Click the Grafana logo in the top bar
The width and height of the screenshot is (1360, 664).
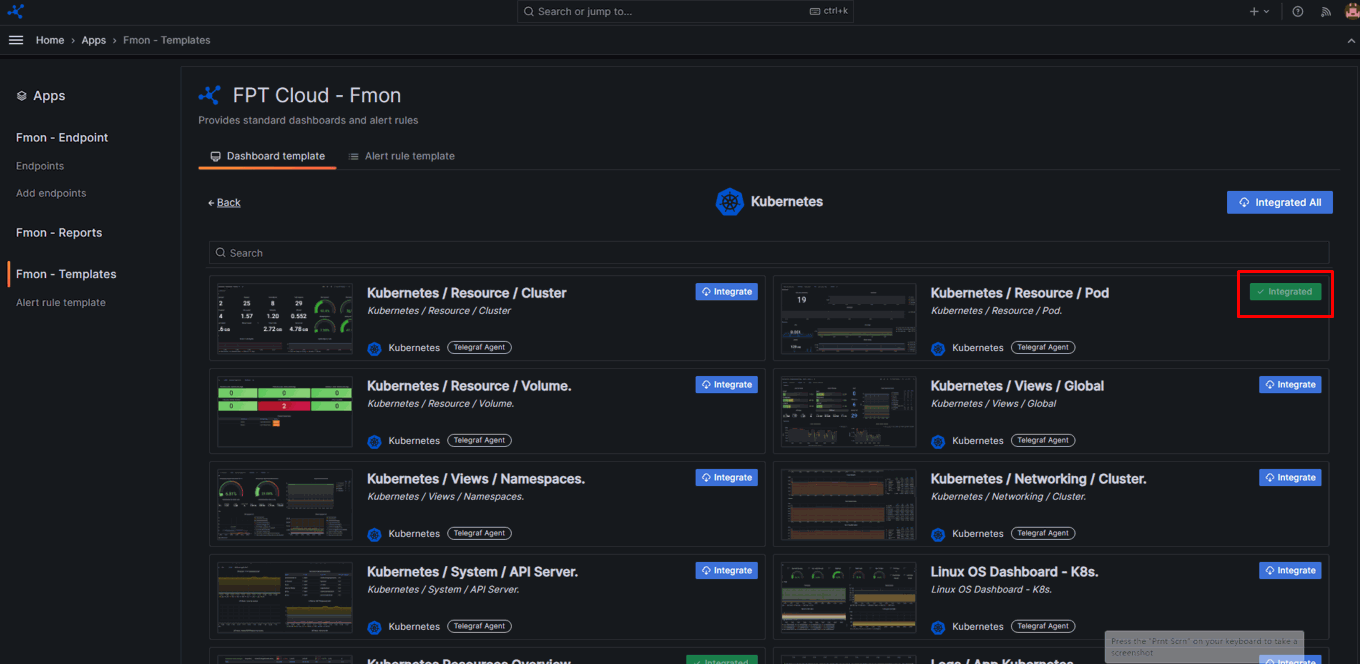click(x=15, y=11)
